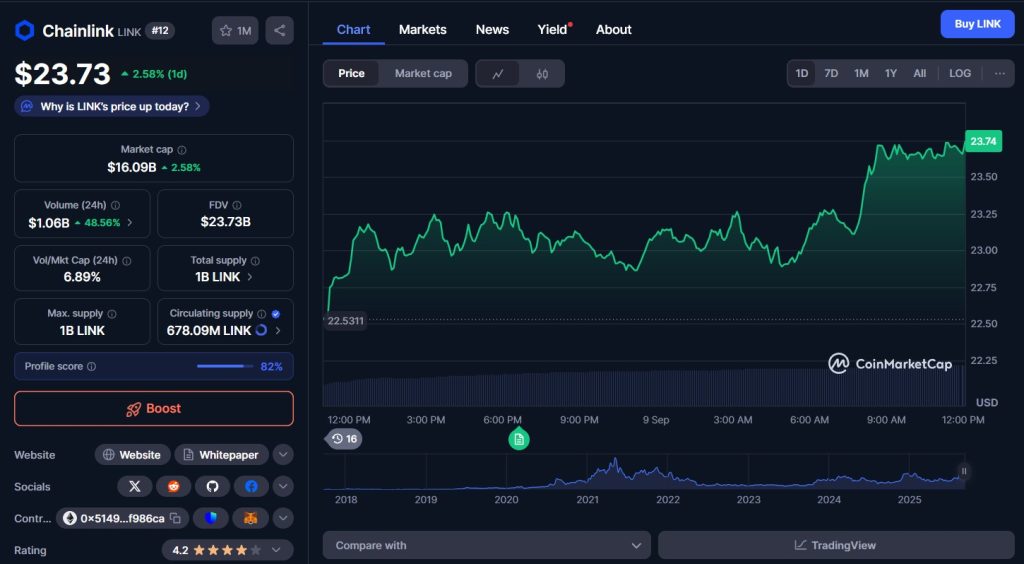Switch to the Markets tab
The image size is (1024, 564).
[422, 30]
